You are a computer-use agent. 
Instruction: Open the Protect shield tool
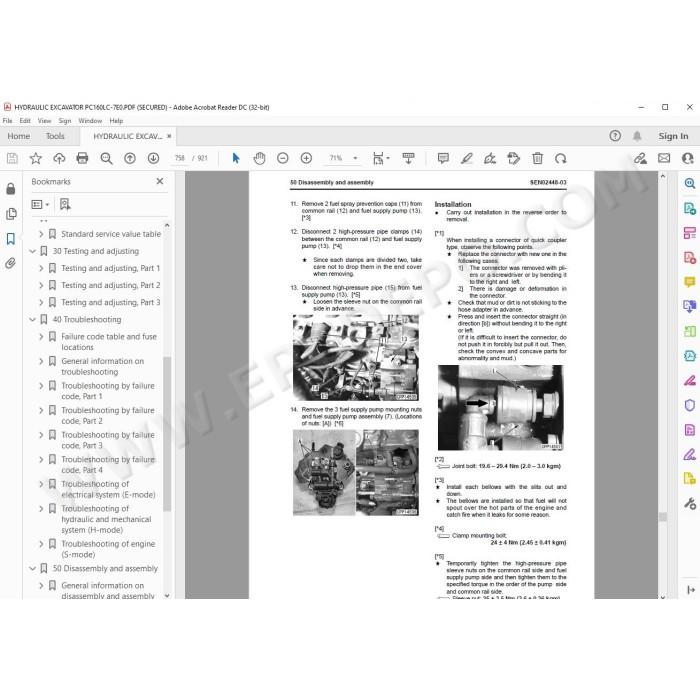coord(690,405)
